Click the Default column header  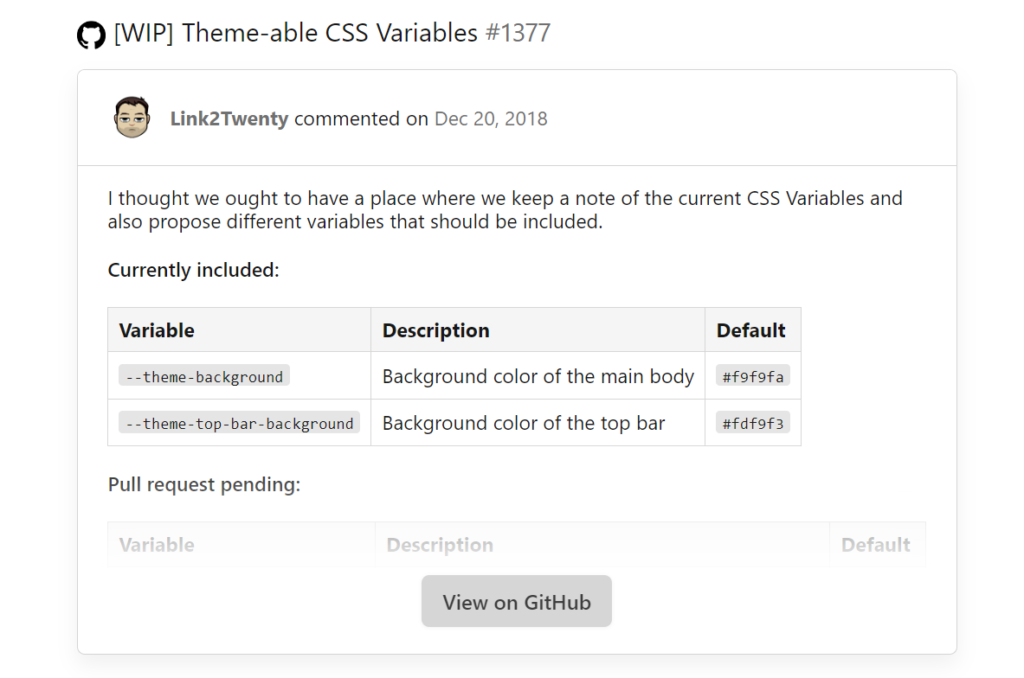coord(751,330)
